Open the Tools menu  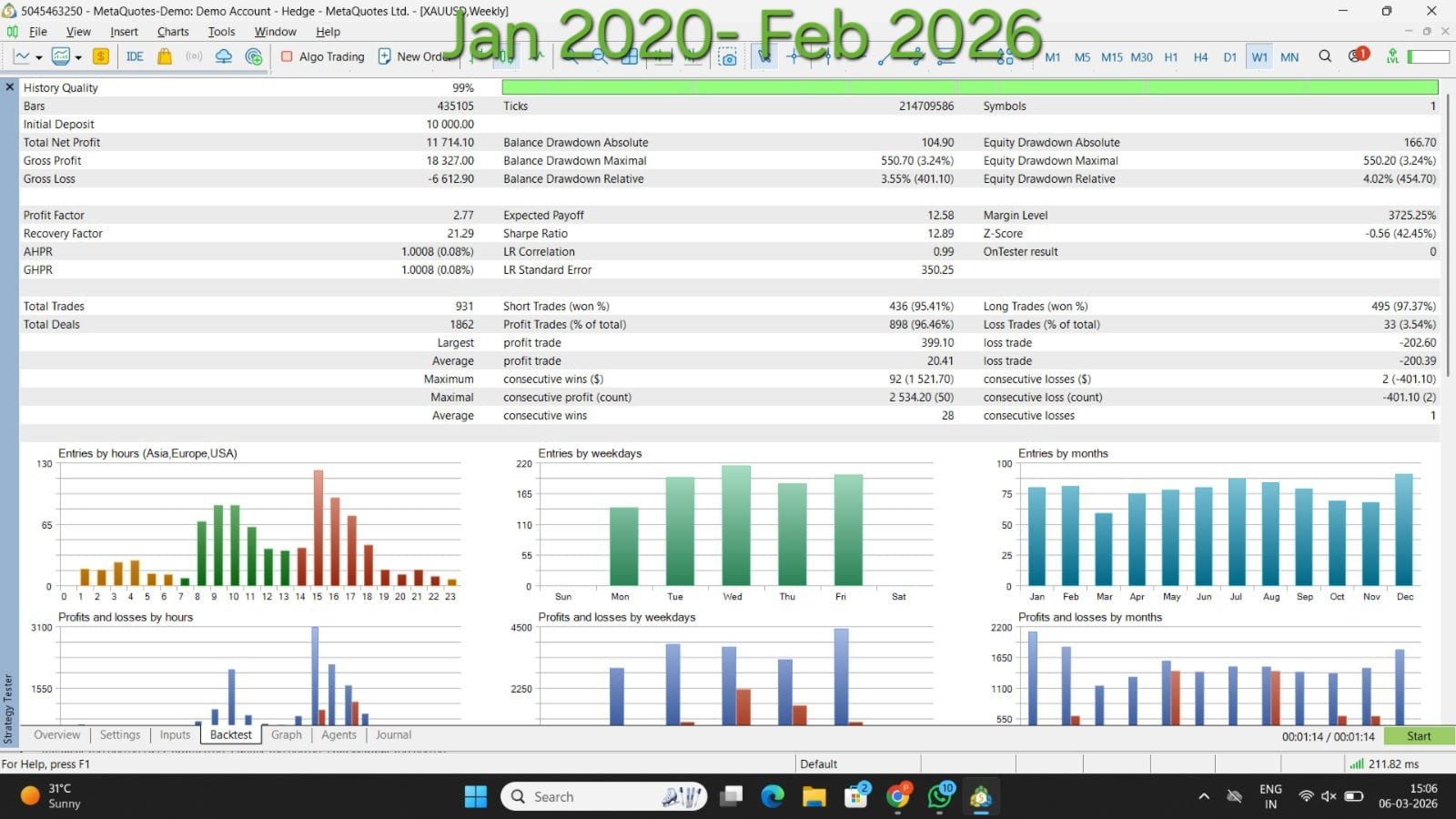221,32
